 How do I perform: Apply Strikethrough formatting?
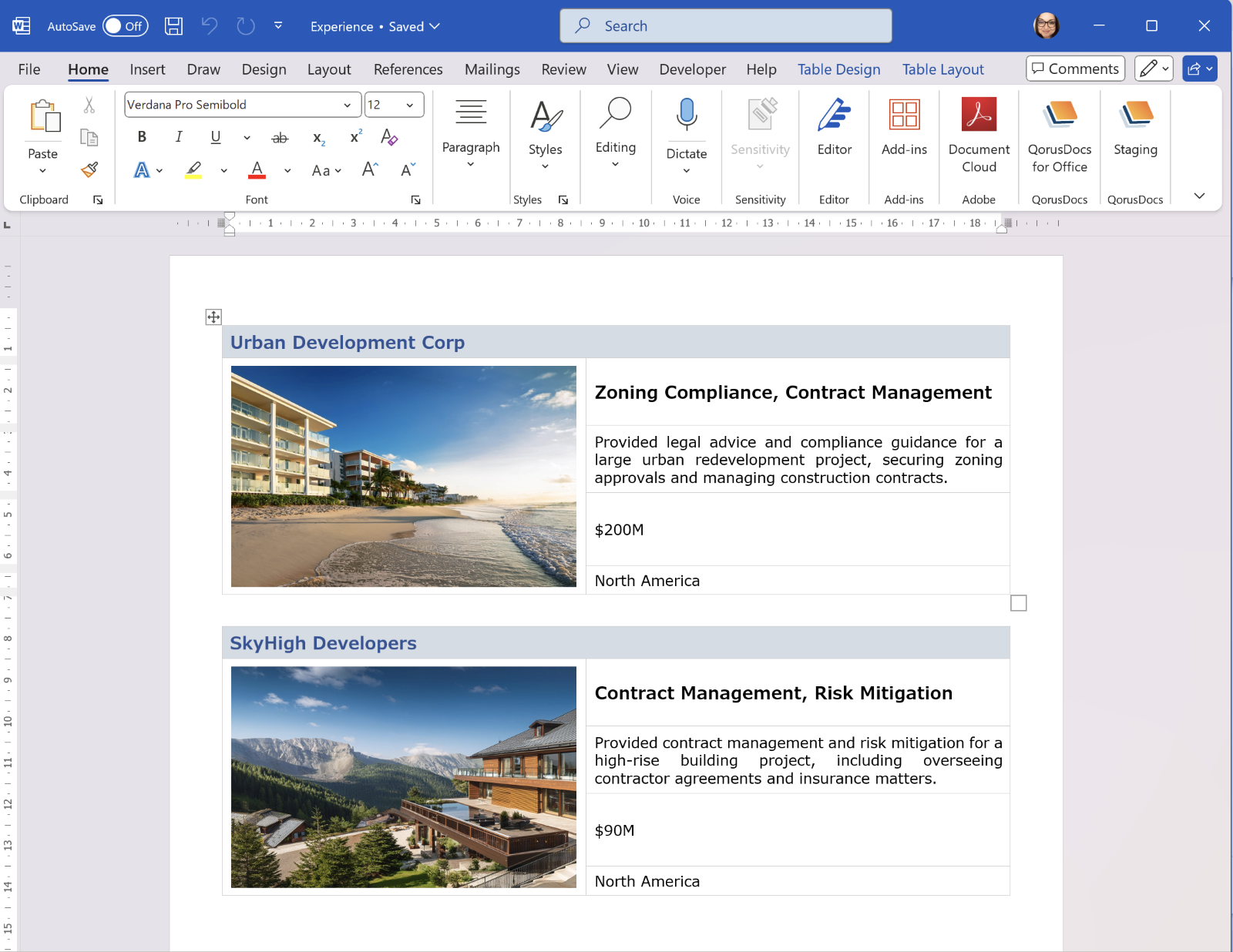click(x=280, y=138)
